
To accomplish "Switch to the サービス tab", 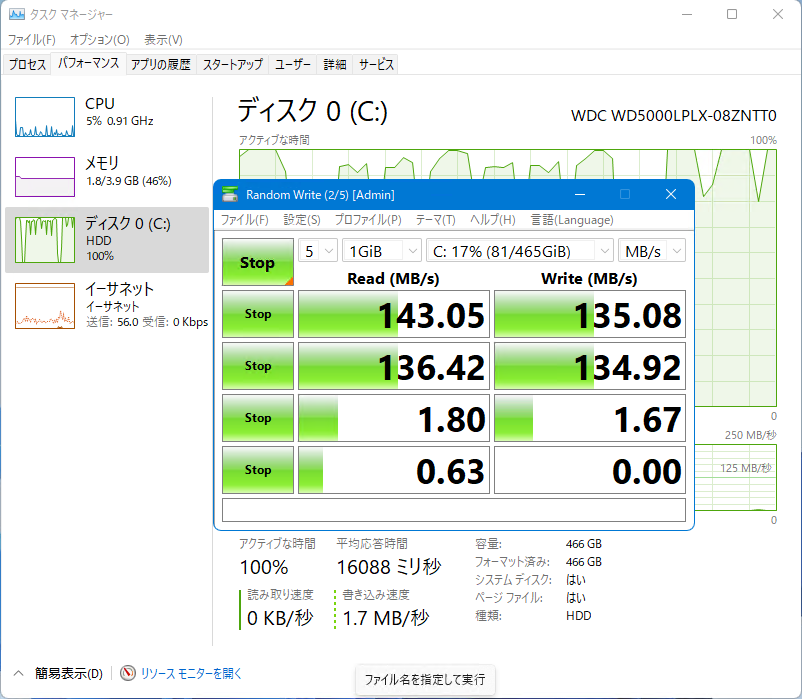I will (x=376, y=64).
